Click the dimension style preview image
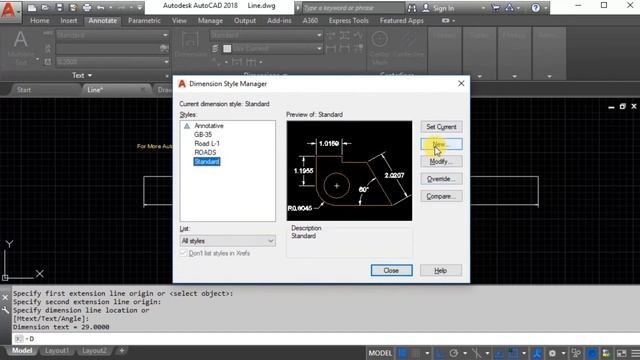 (x=349, y=171)
